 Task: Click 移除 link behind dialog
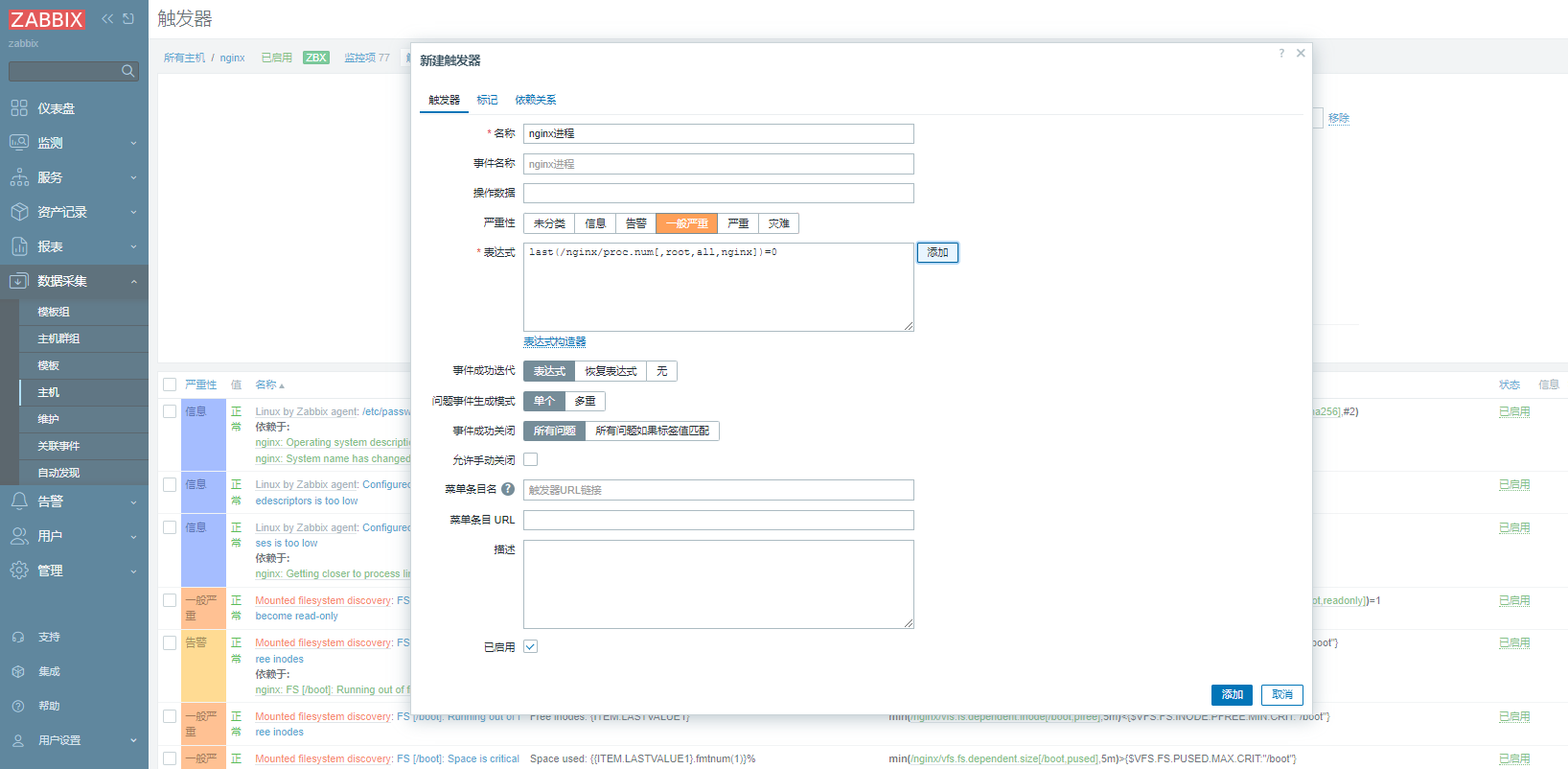(1339, 118)
